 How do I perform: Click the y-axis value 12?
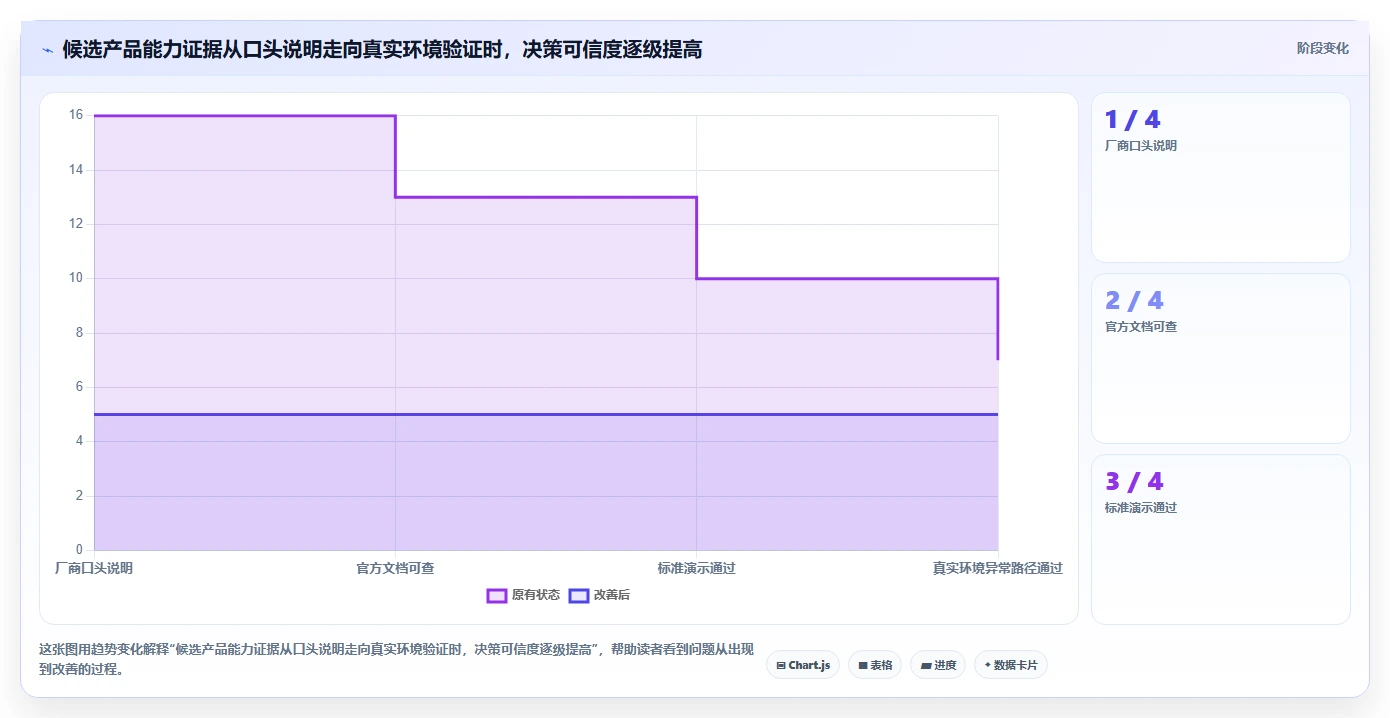76,224
